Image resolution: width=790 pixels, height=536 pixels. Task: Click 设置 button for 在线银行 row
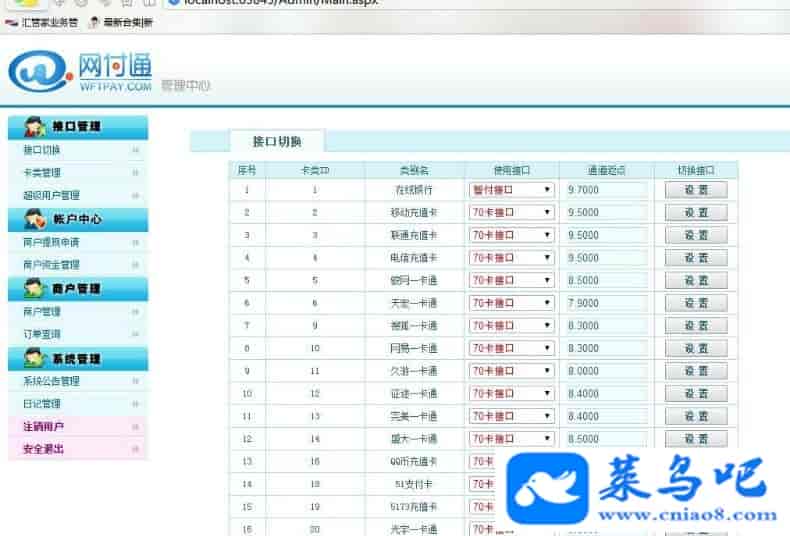coord(696,190)
